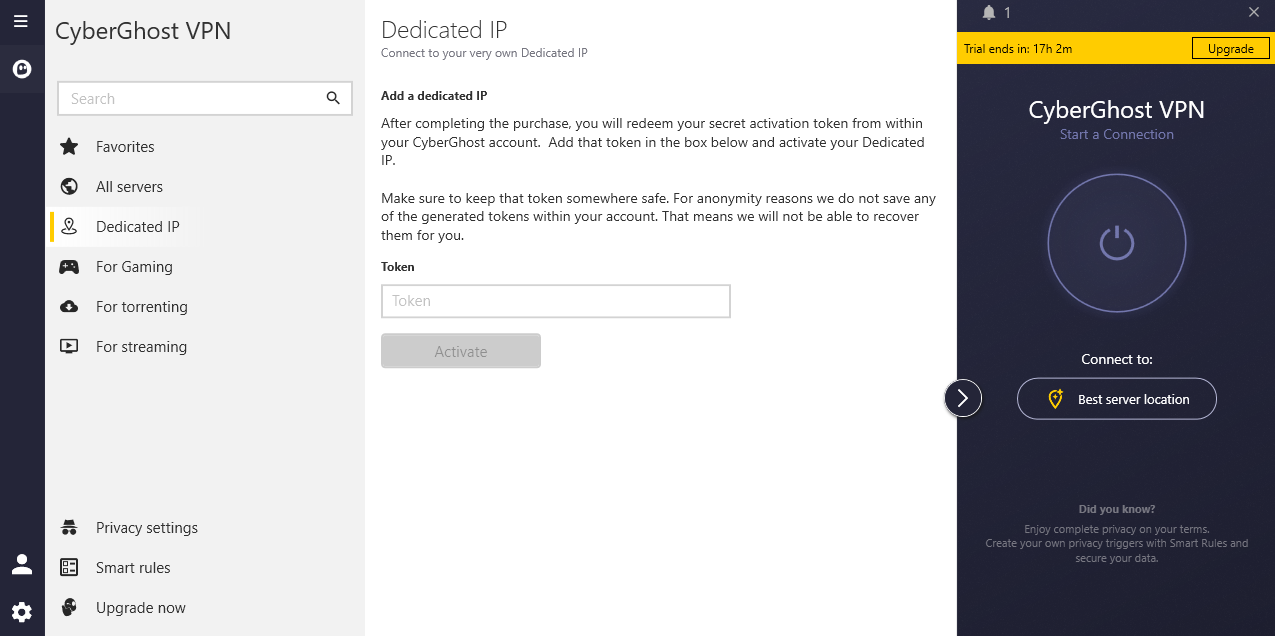Open Smart rules

coord(133,568)
